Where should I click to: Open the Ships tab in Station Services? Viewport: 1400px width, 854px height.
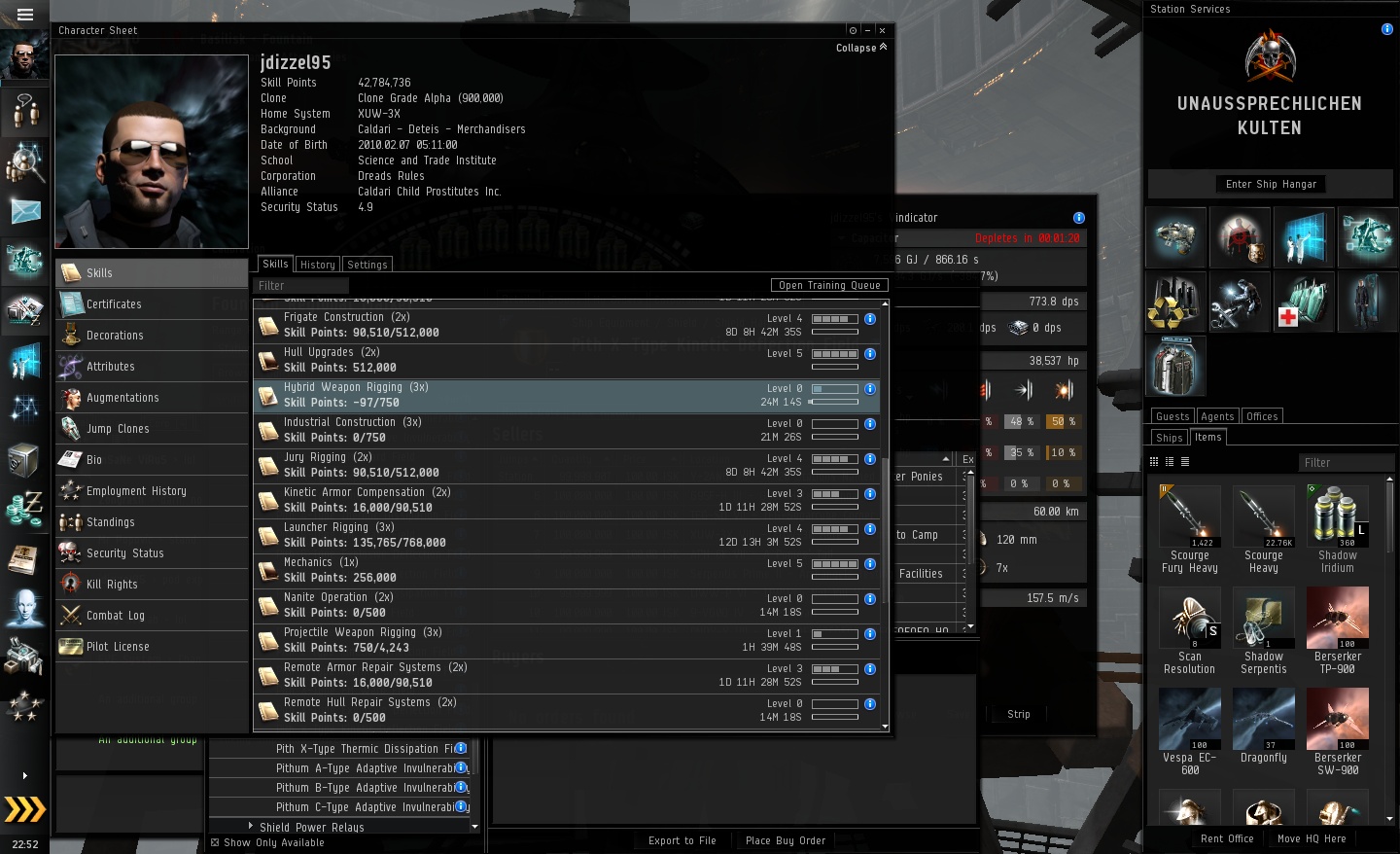point(1170,438)
